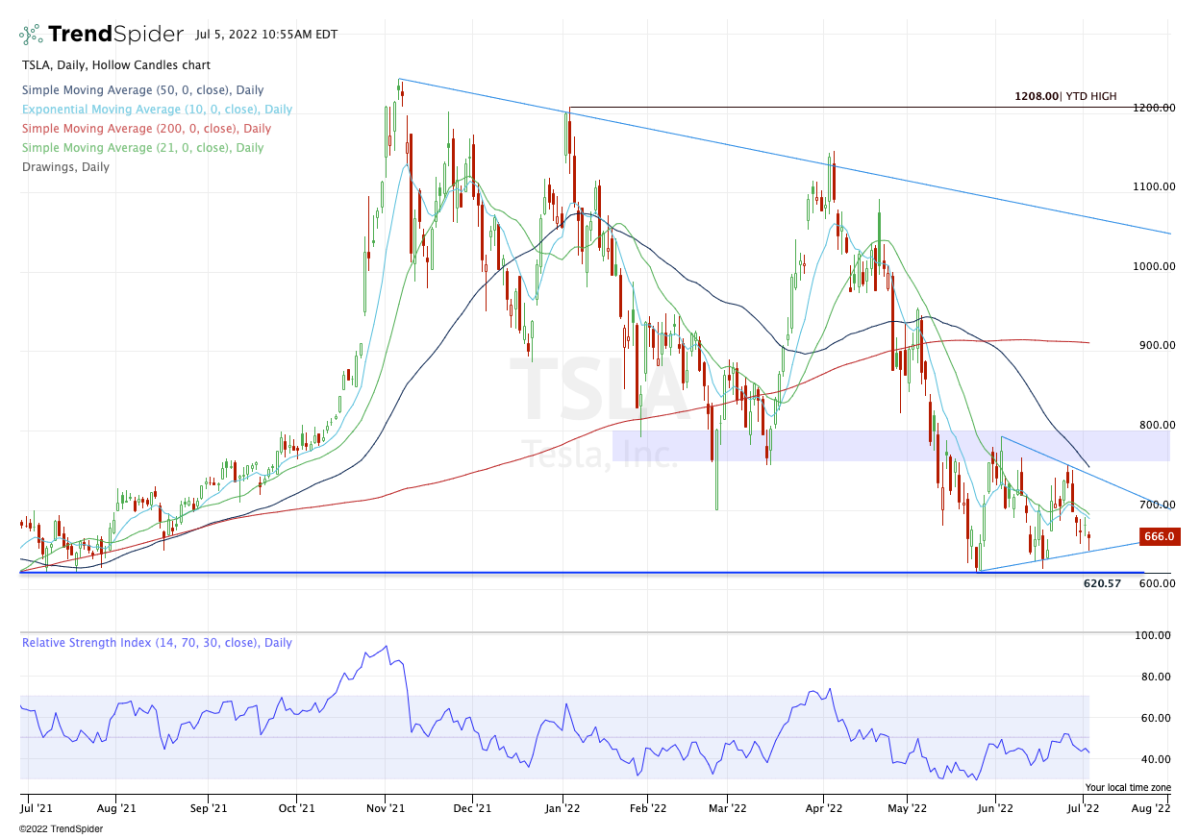Click the Relative Strength Index indicator label
This screenshot has width=1200, height=838.
coord(157,642)
